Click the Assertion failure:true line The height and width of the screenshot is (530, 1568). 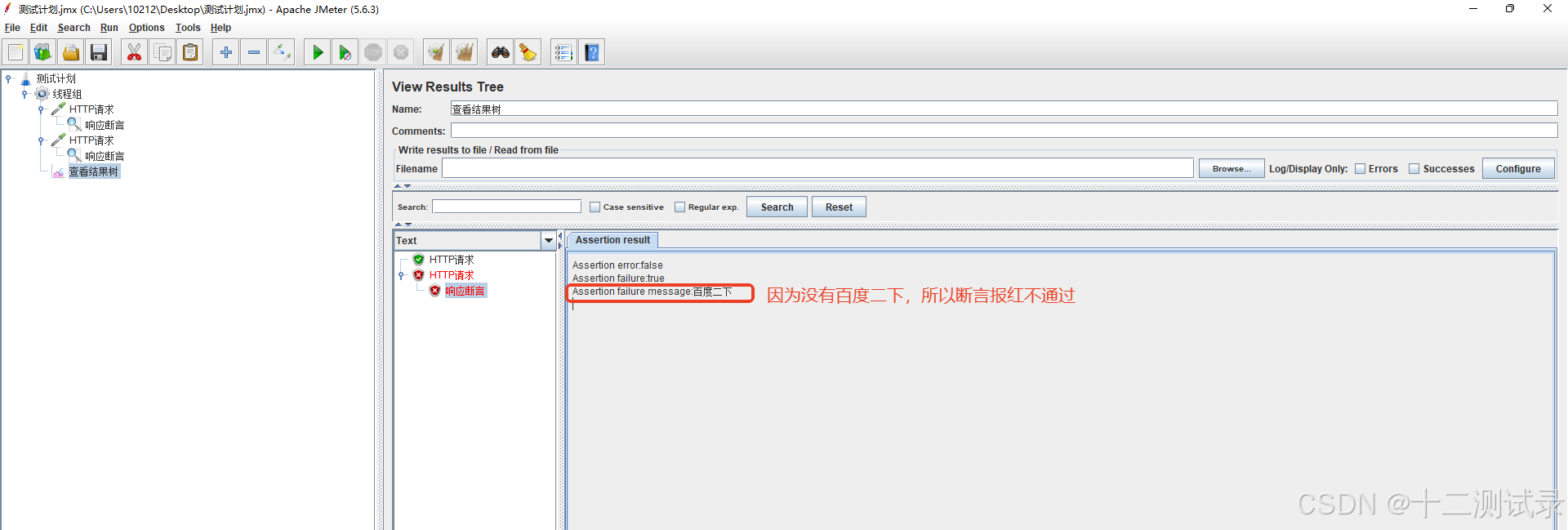point(618,278)
